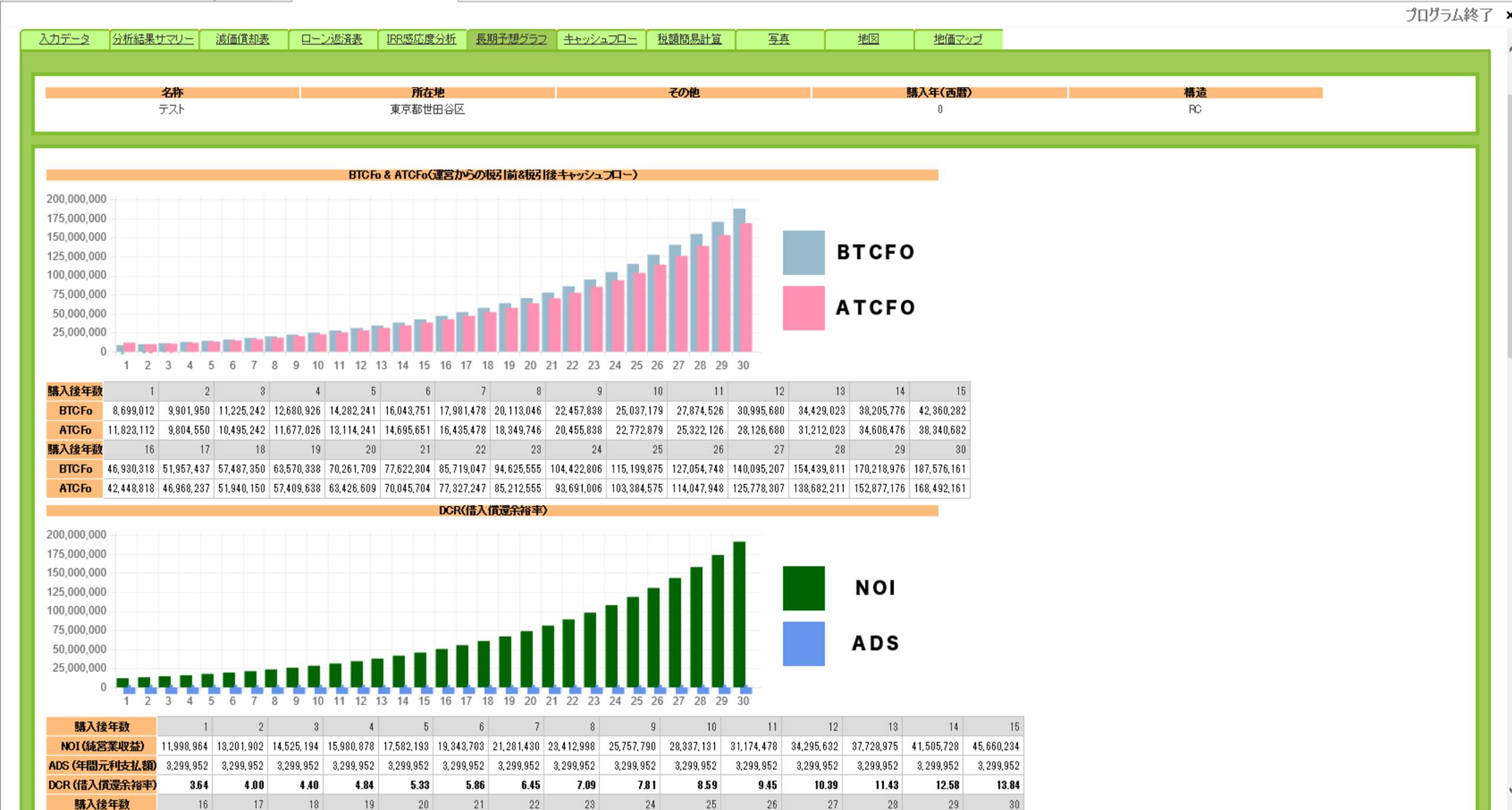Click the その他 column header

tap(684, 92)
